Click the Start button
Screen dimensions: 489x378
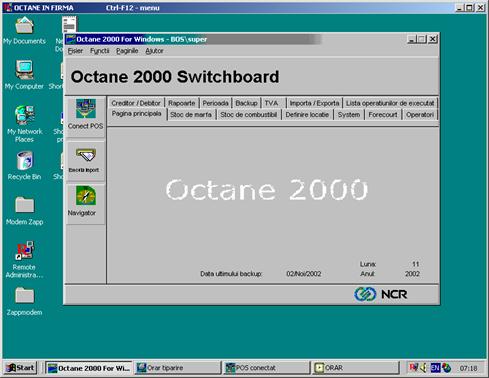[21, 368]
